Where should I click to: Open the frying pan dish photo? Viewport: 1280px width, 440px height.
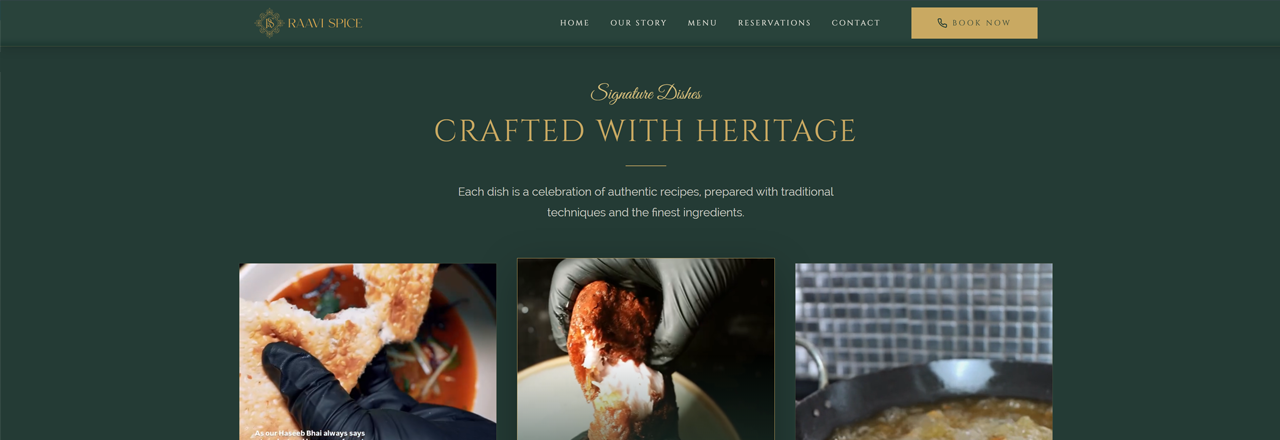pos(924,351)
